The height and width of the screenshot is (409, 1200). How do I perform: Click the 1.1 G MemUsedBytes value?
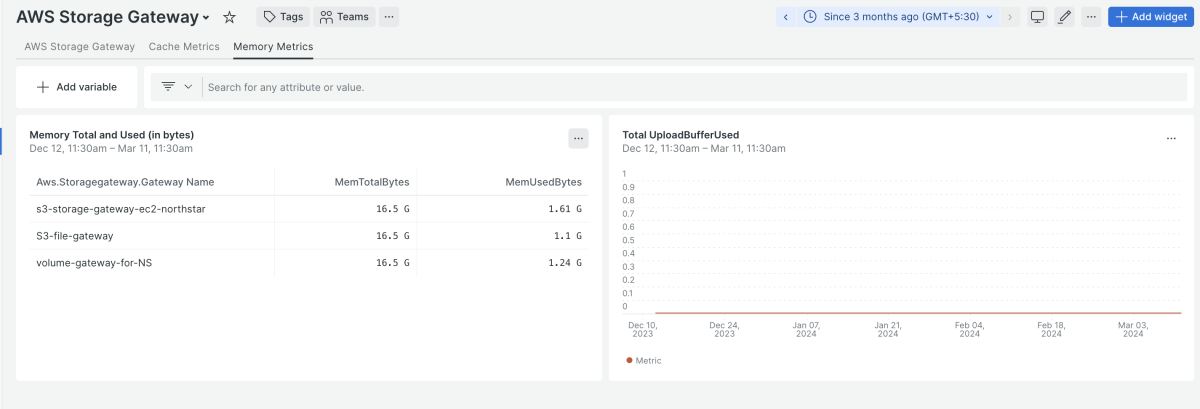point(568,236)
